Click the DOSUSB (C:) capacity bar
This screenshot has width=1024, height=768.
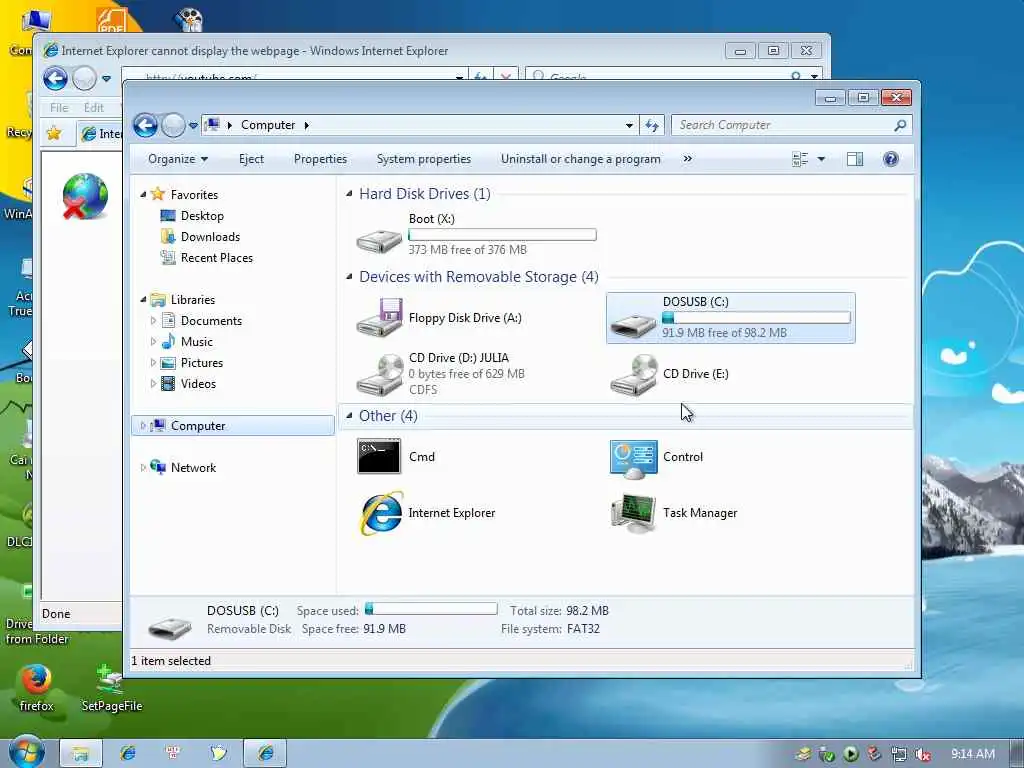(756, 317)
